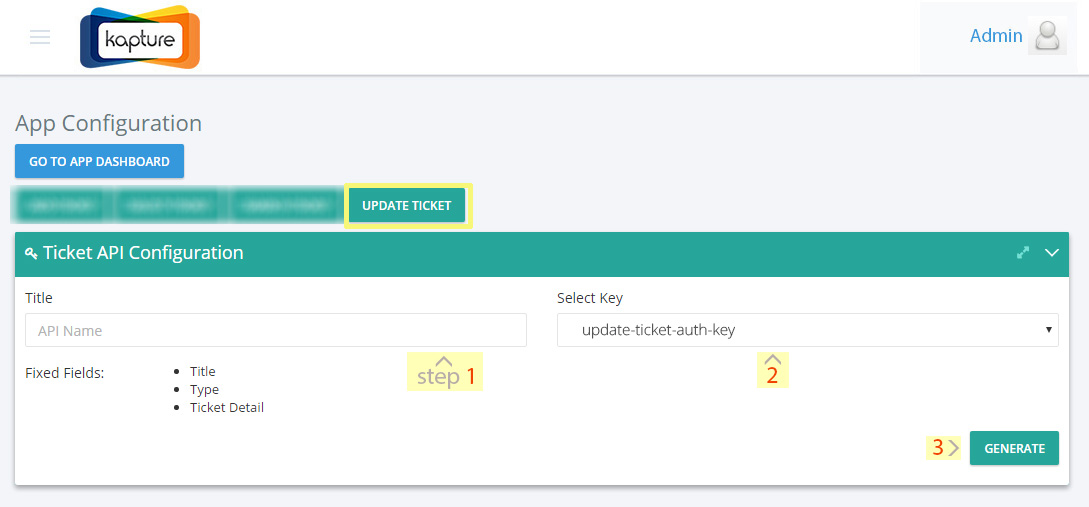Screen dimensions: 1089x507
Task: Click the Ticket API Configuration header title
Action: 143,253
